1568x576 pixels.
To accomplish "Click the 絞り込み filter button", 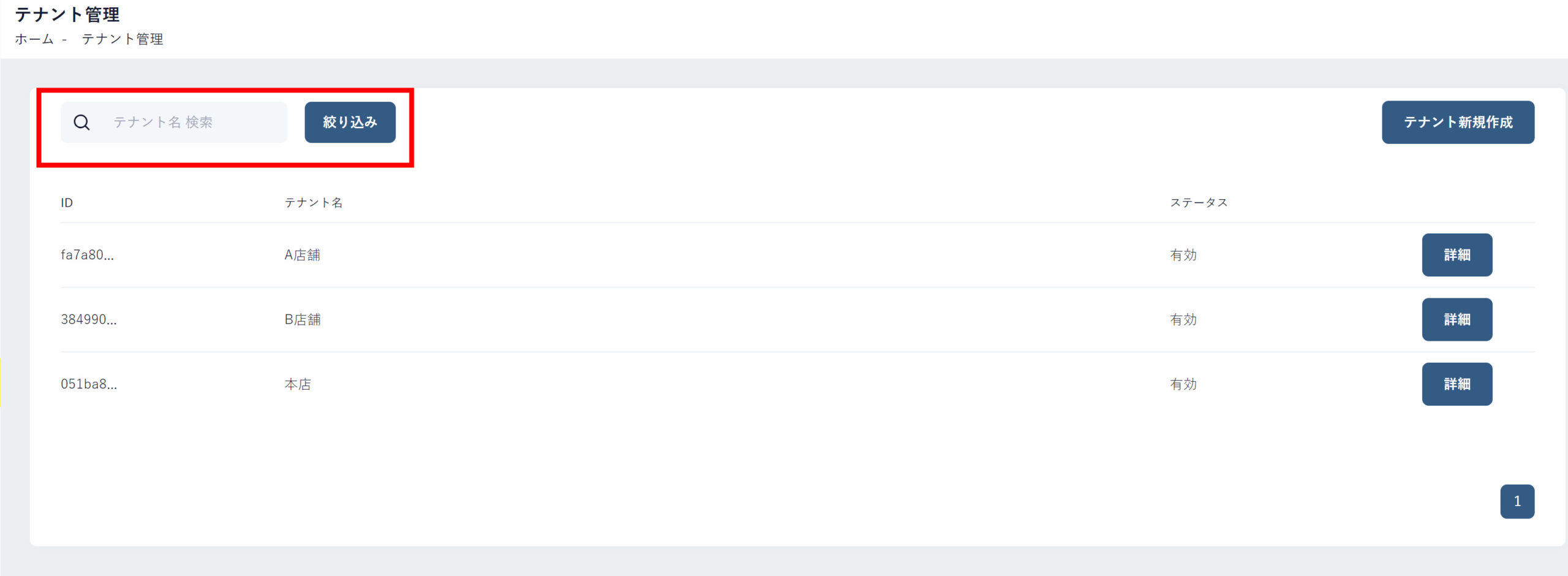I will click(350, 123).
